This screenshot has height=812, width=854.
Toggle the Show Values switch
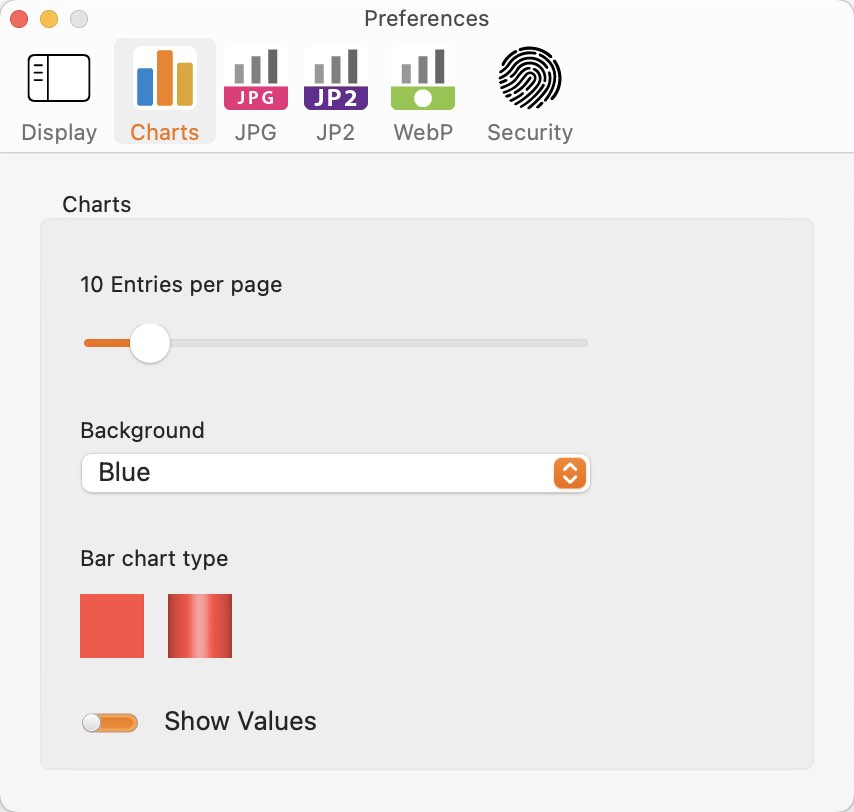tap(109, 723)
